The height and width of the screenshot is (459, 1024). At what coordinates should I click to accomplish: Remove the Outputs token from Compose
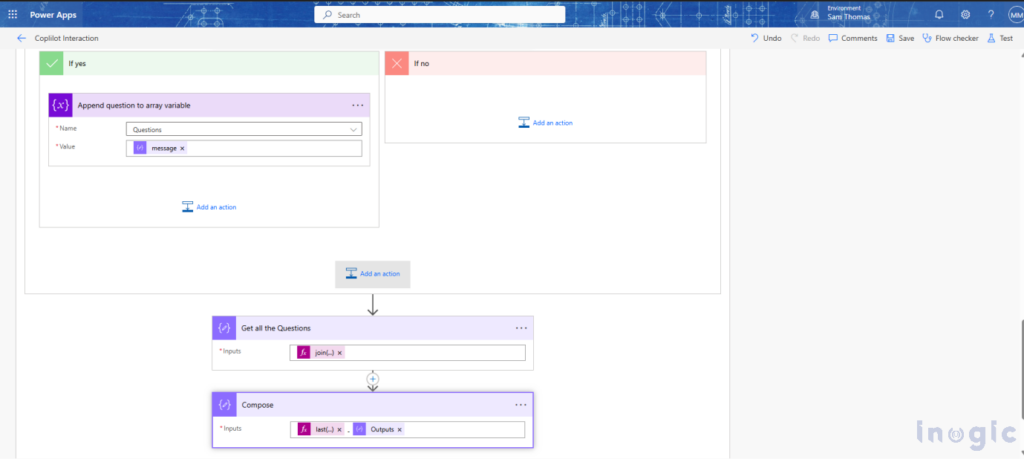[x=400, y=430]
